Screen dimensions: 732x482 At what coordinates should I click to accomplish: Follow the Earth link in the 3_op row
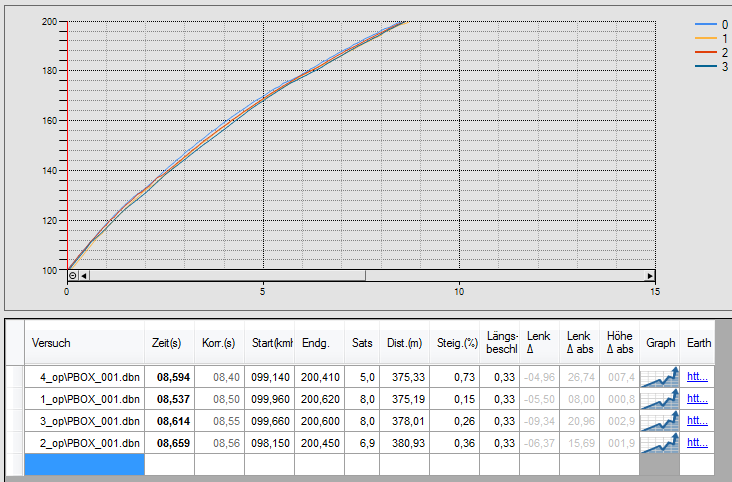(x=697, y=421)
